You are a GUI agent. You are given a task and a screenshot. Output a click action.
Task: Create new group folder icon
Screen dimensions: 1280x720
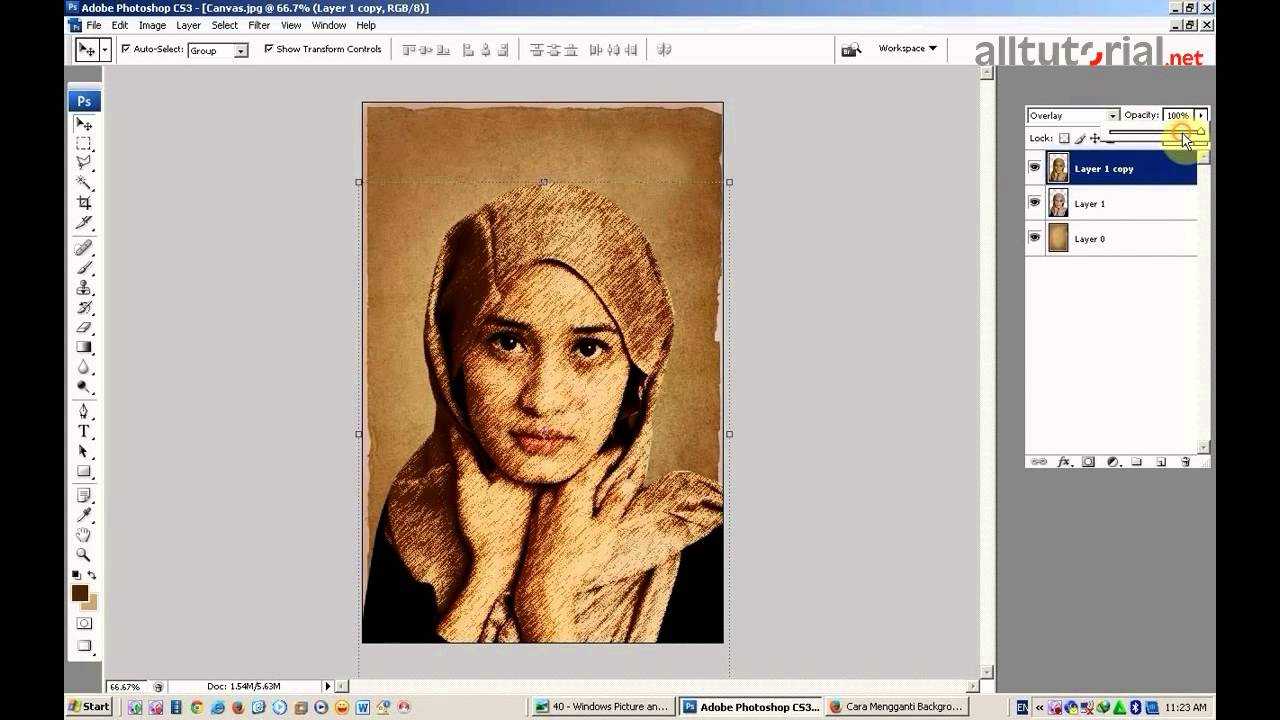coord(1137,462)
